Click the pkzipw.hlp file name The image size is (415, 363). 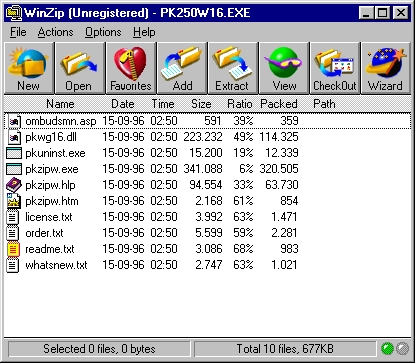(50, 185)
